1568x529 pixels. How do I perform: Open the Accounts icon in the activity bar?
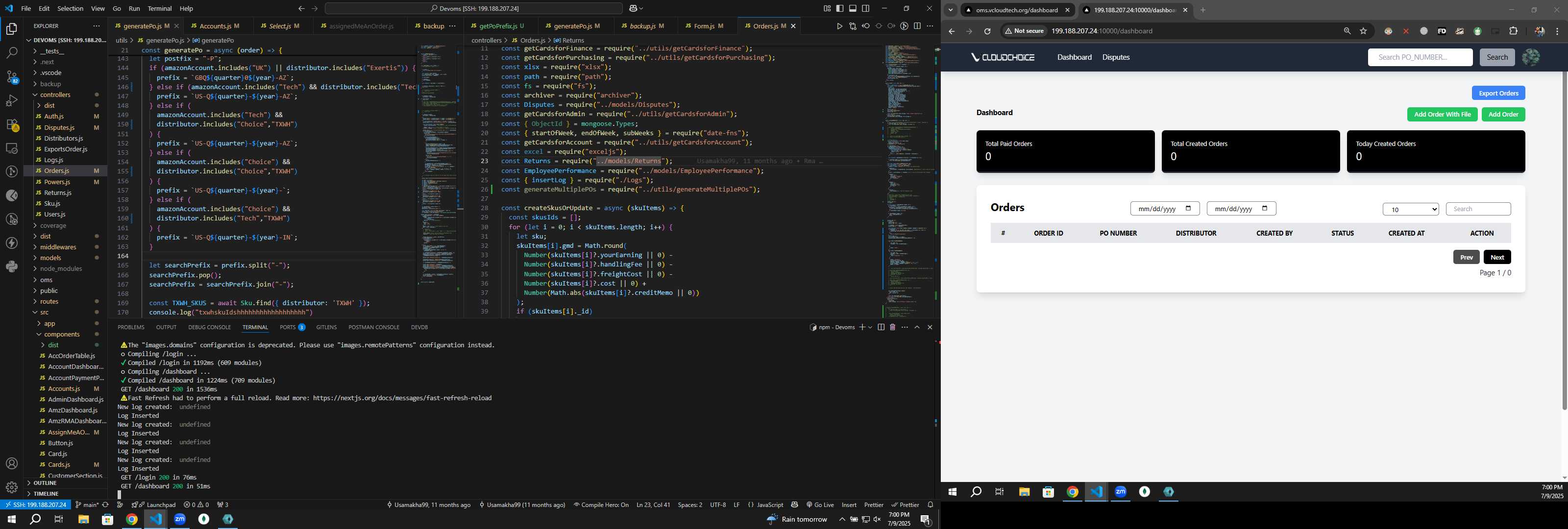(12, 464)
